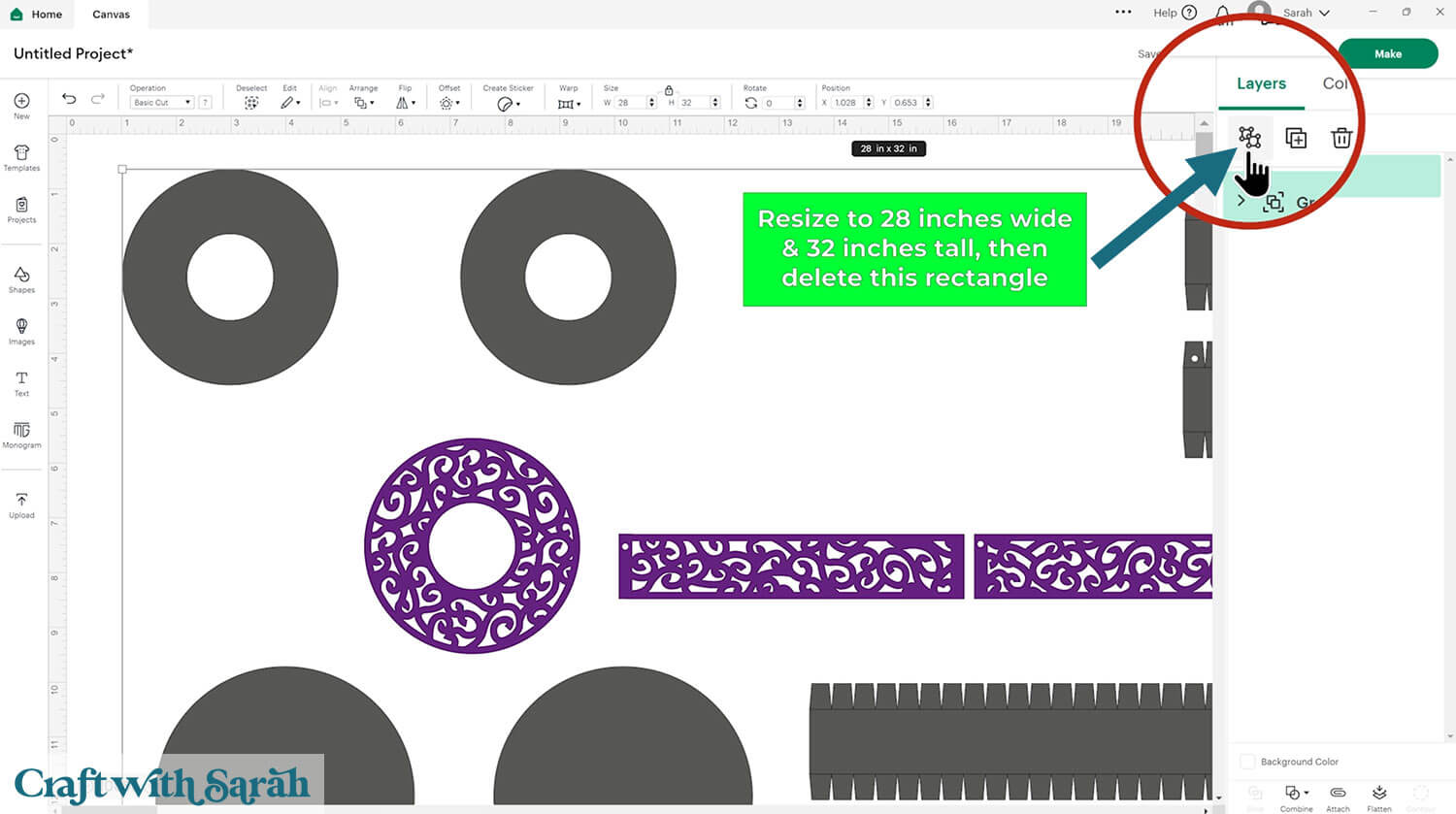Click the Upload icon in sidebar
Image resolution: width=1456 pixels, height=814 pixels.
pyautogui.click(x=21, y=505)
